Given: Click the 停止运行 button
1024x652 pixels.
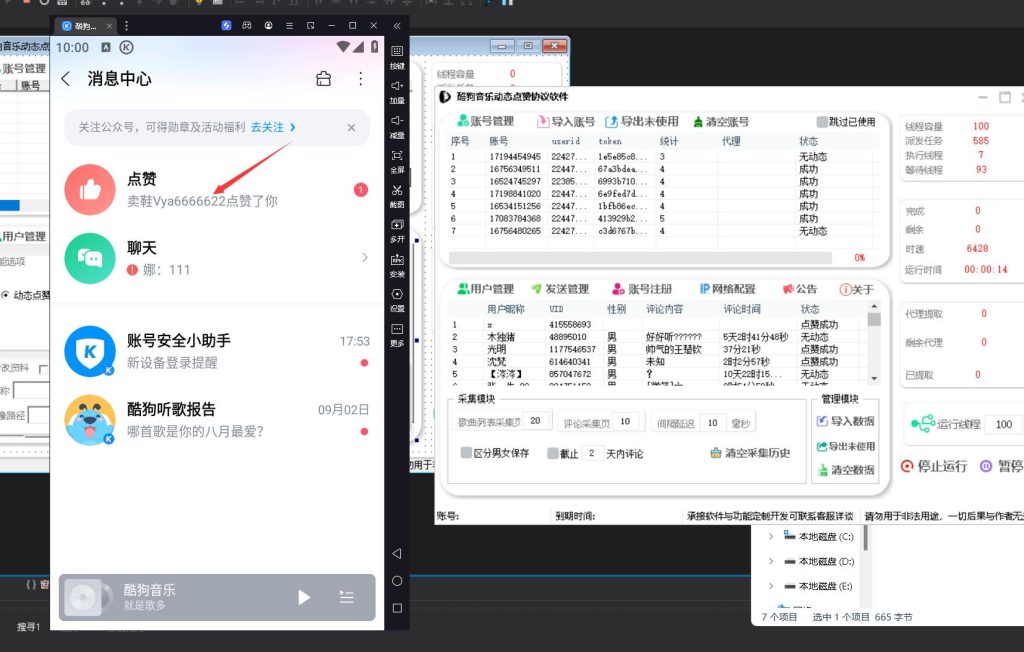Looking at the screenshot, I should [x=934, y=466].
